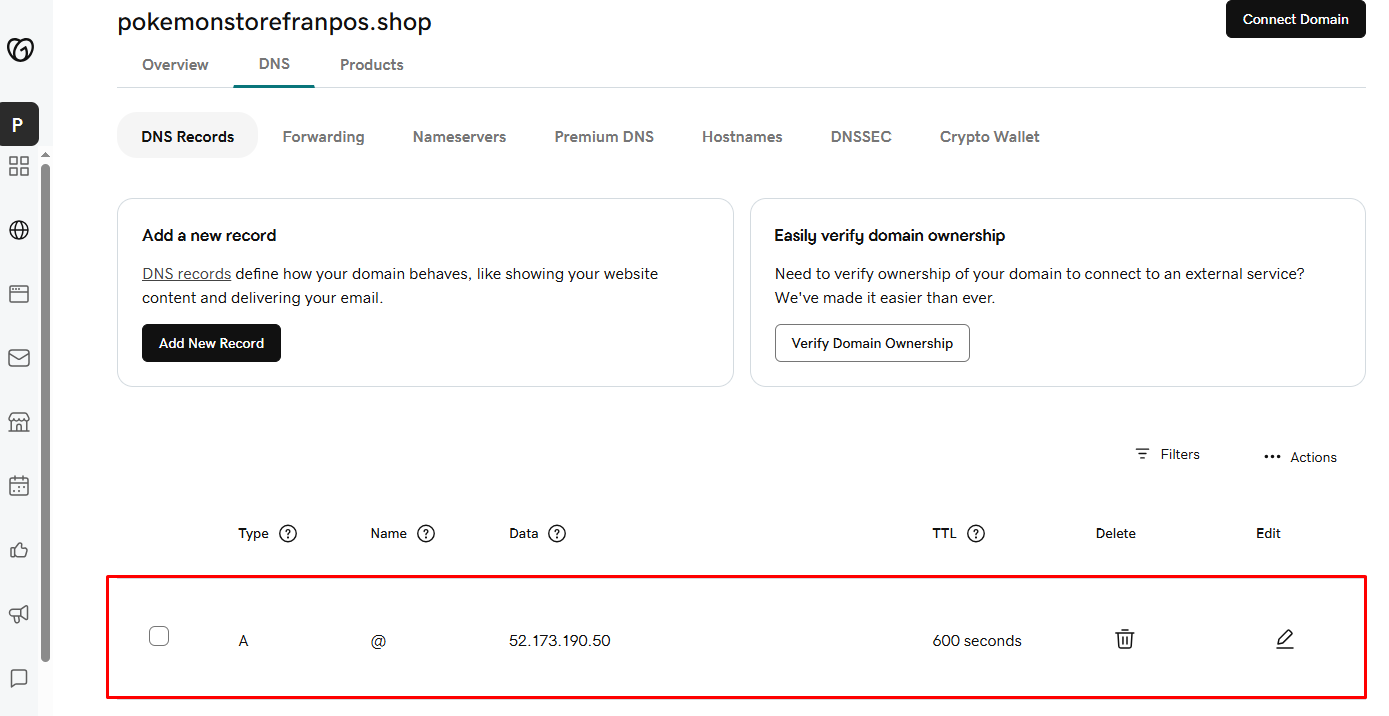Image resolution: width=1389 pixels, height=716 pixels.
Task: Click the 52.173.190.50 data value
Action: click(560, 641)
